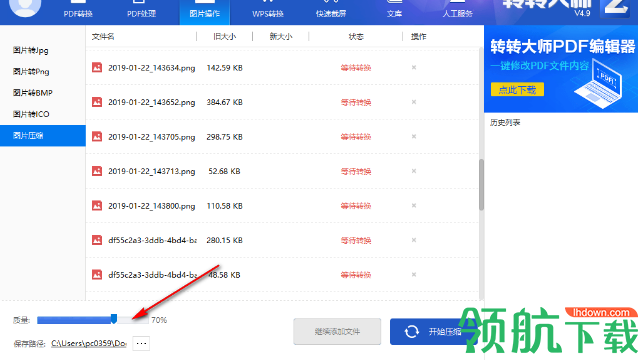Image resolution: width=638 pixels, height=360 pixels.
Task: Open the 转转大师PDF编辑器 banner
Action: click(x=561, y=69)
